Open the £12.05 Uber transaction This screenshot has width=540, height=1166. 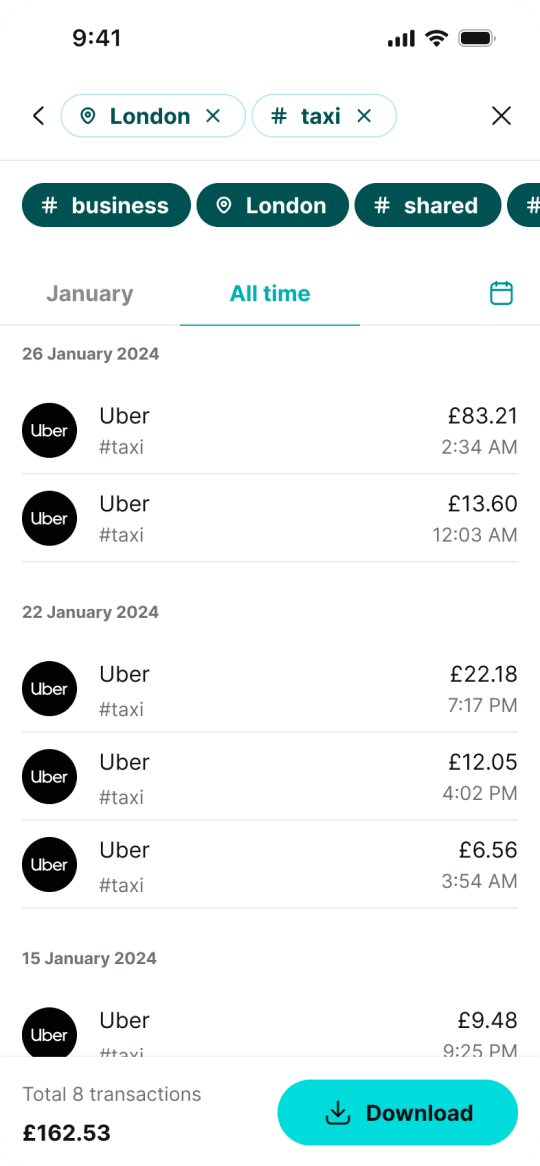click(x=270, y=777)
